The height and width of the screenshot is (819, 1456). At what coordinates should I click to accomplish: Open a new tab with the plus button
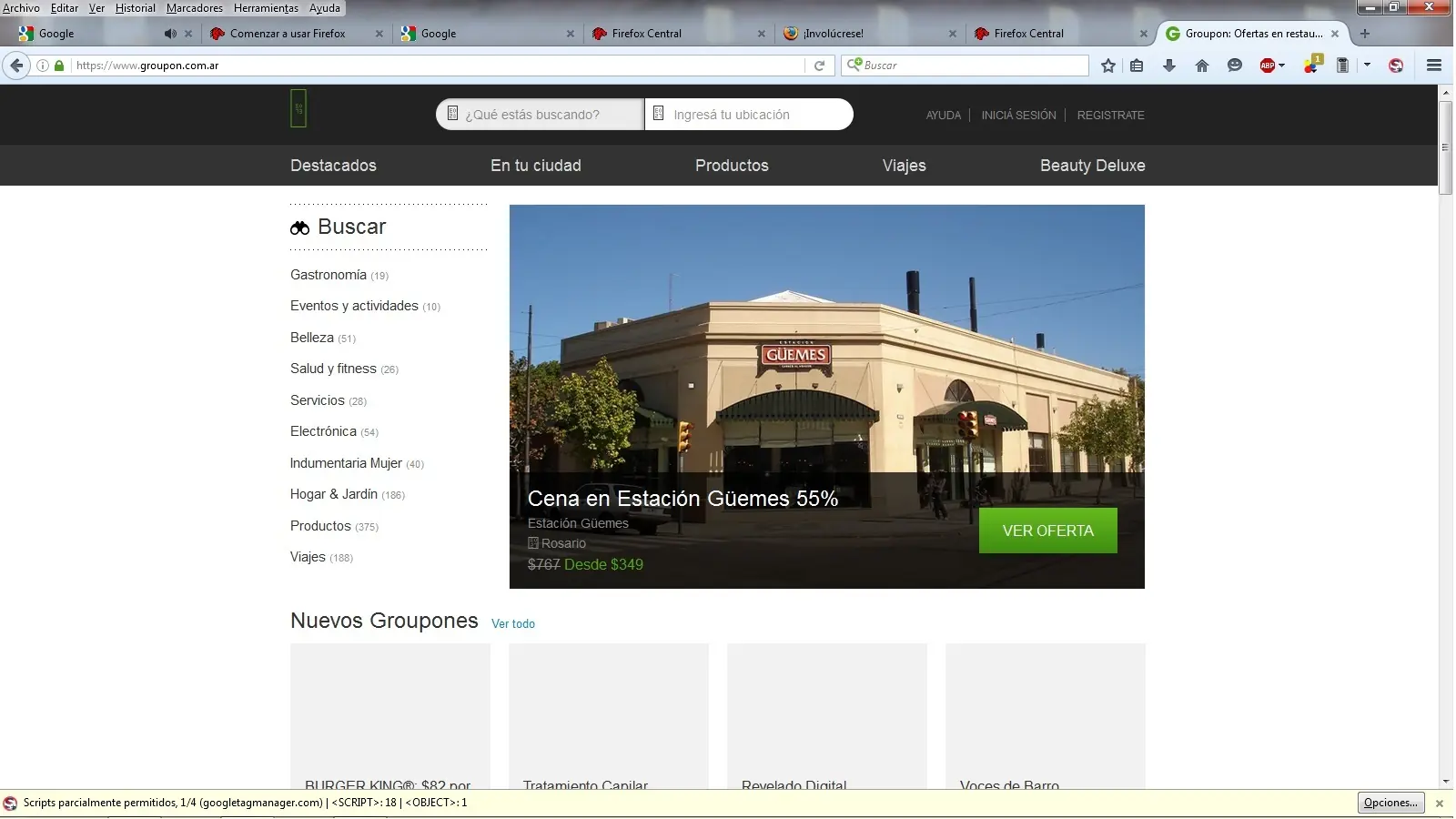tap(1364, 34)
